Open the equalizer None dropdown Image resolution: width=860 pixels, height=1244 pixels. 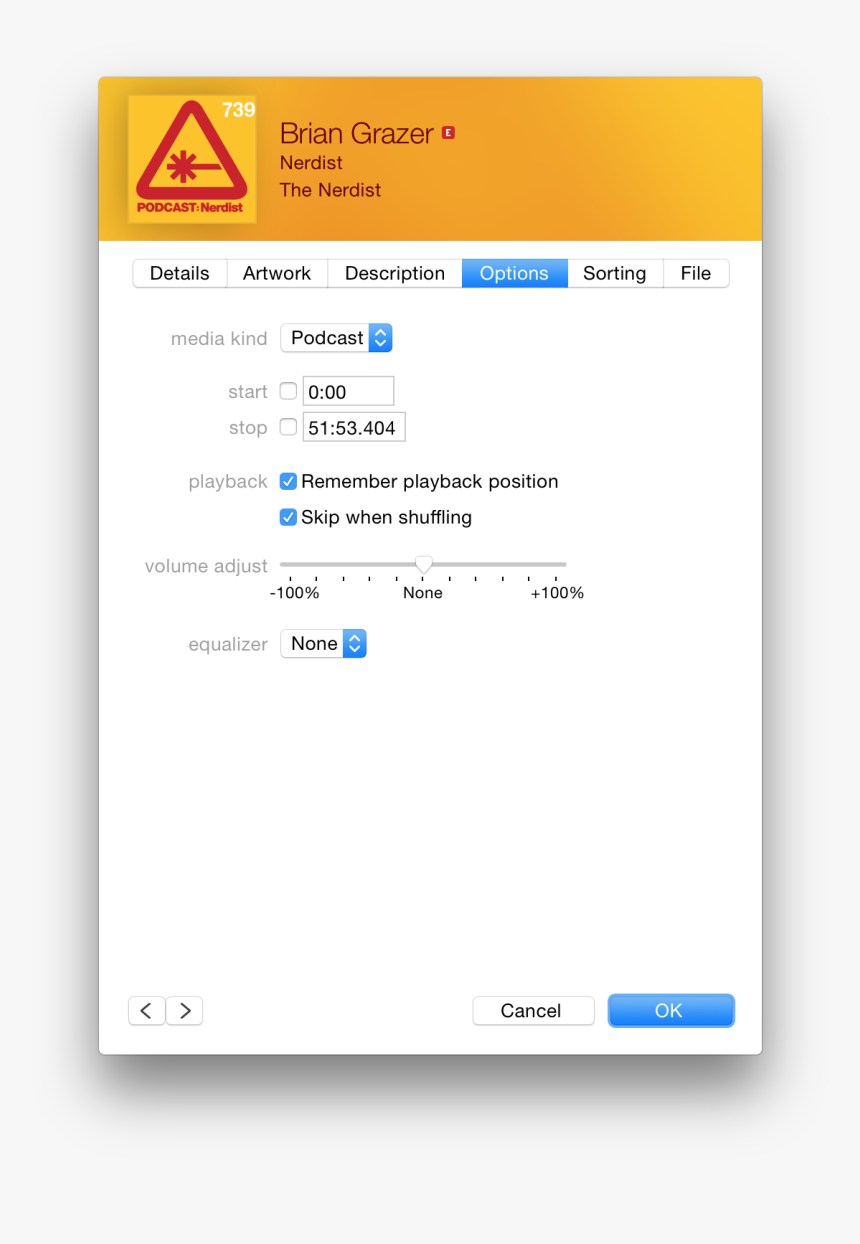[323, 644]
